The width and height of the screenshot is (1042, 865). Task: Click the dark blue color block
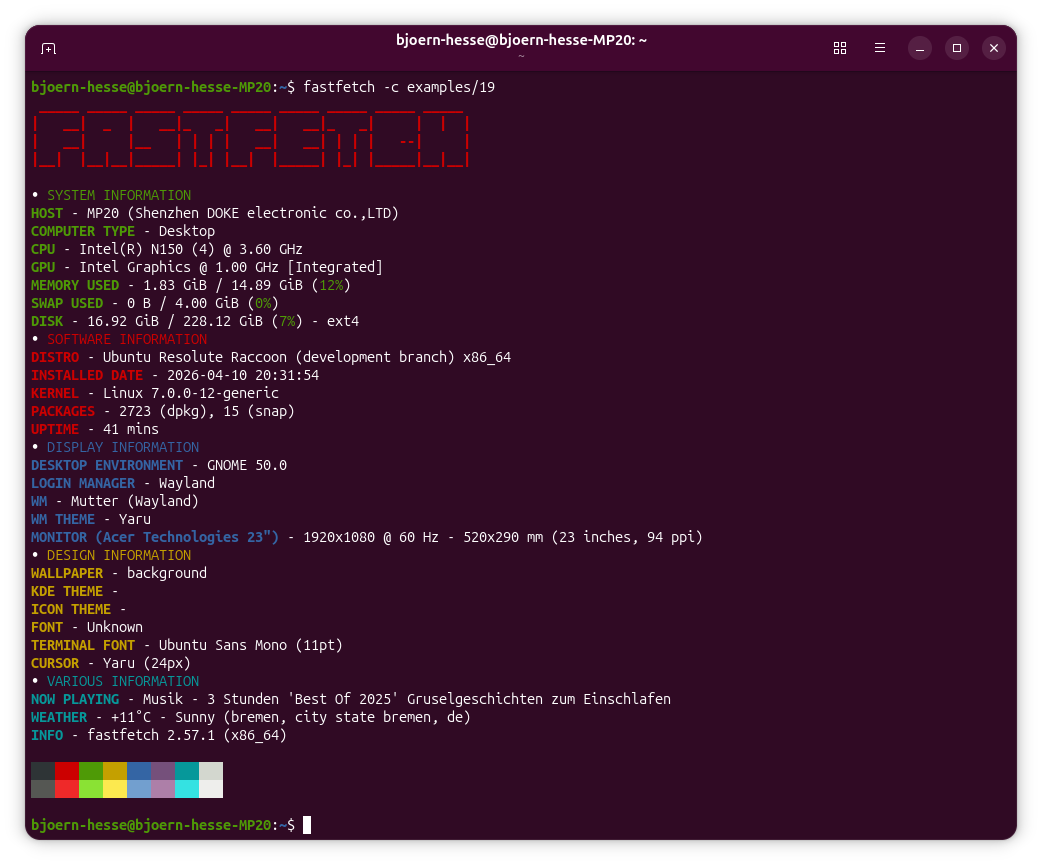[139, 771]
